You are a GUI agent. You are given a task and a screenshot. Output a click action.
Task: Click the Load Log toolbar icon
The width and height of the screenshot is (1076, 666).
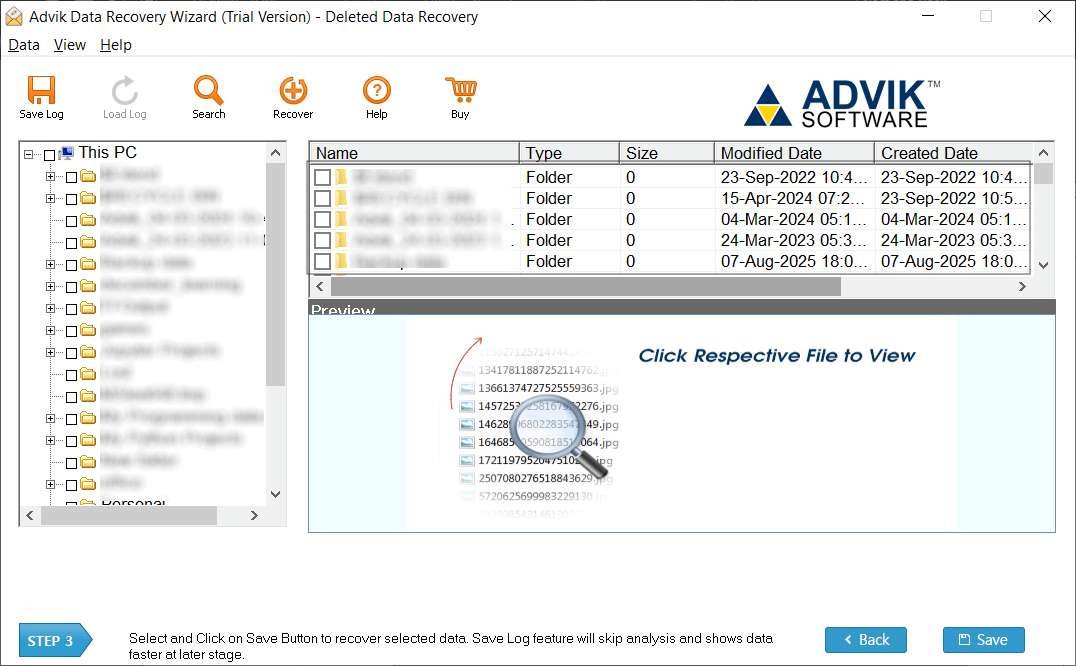125,90
